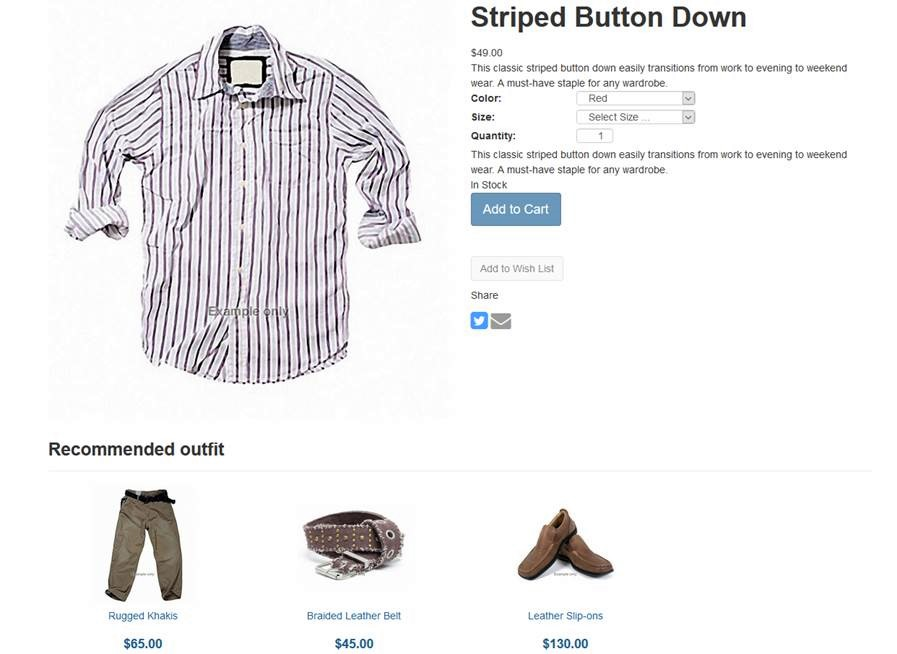
Task: Share product via email envelope icon
Action: coord(501,321)
